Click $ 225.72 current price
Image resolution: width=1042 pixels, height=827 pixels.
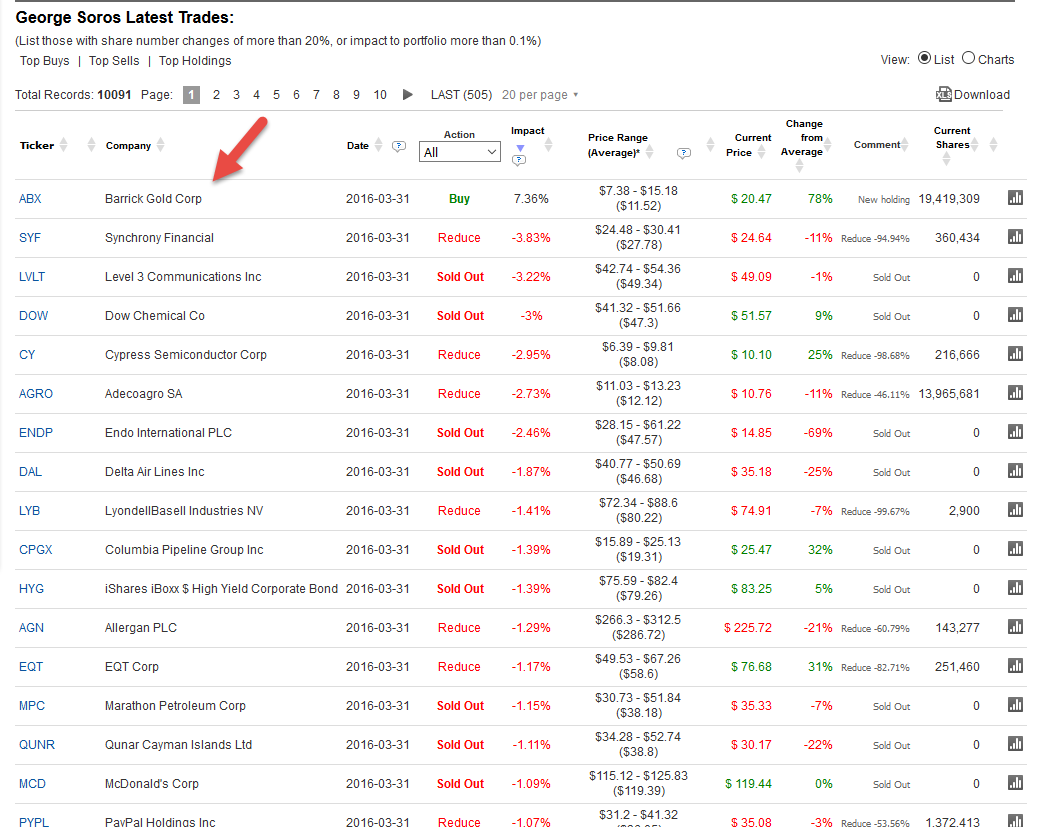748,628
